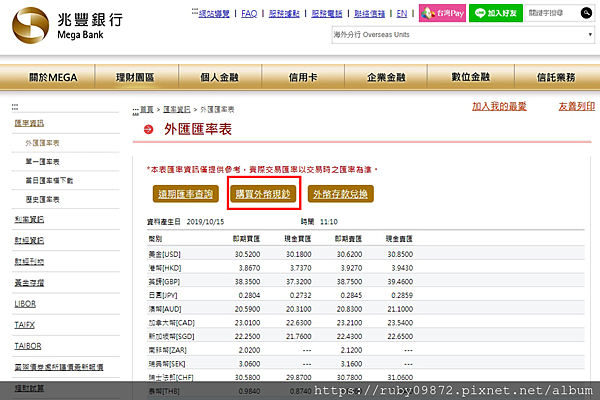The image size is (600, 400).
Task: Open 財經資訊 in left sidebar
Action: pyautogui.click(x=29, y=240)
